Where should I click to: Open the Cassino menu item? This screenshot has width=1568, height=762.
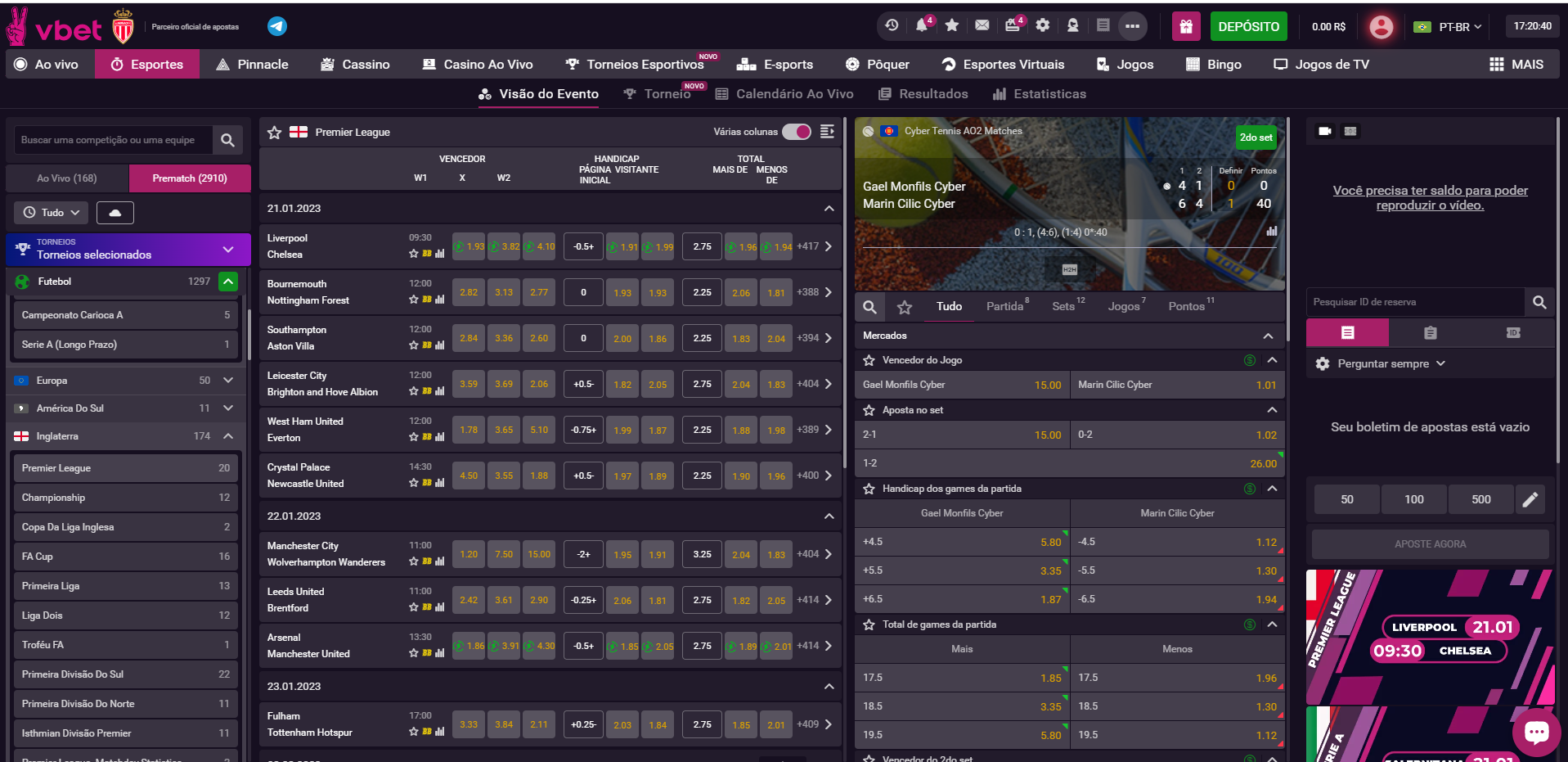(x=355, y=65)
